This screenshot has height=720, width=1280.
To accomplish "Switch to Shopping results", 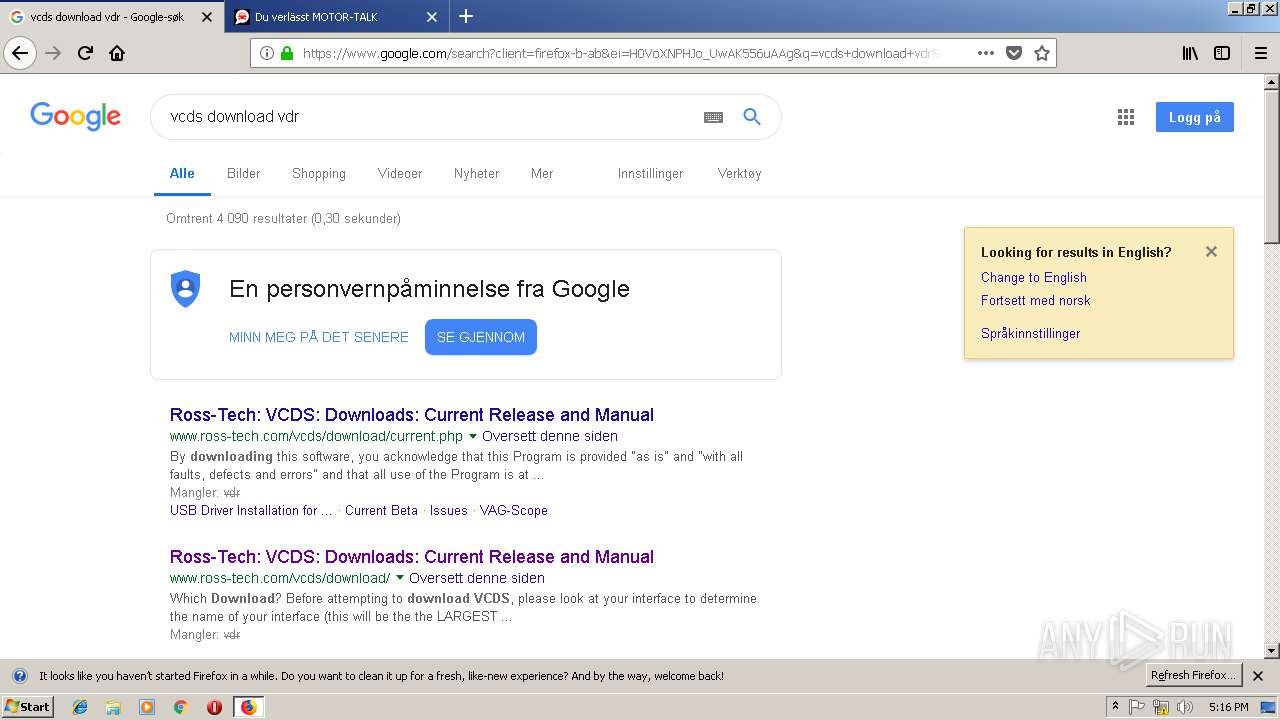I will [x=319, y=174].
